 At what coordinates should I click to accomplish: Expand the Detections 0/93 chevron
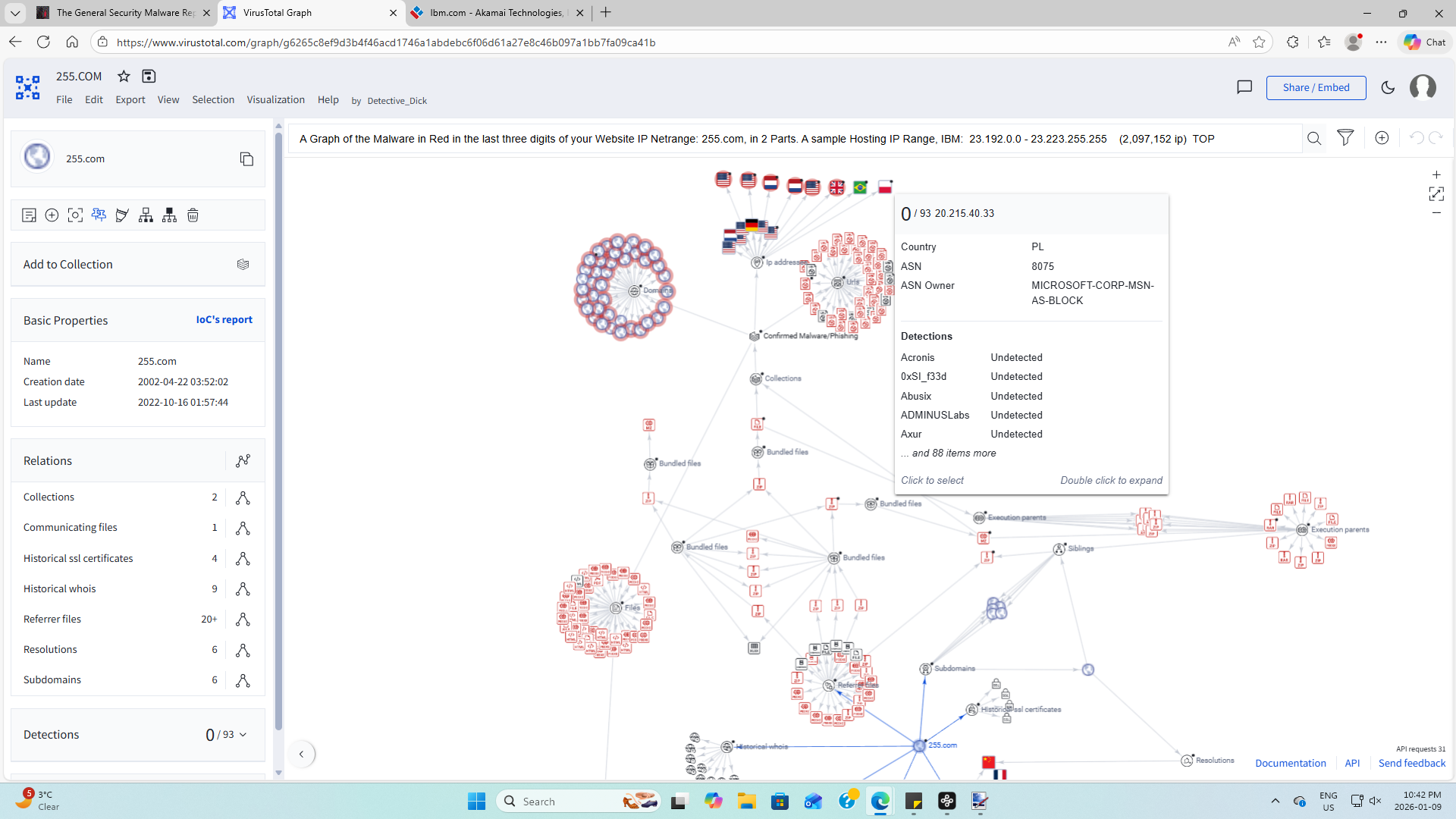coord(243,735)
